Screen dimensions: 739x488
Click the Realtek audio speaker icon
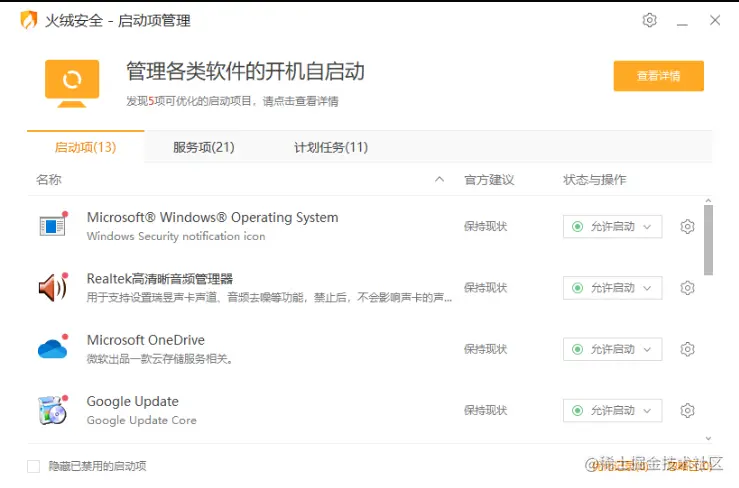tap(53, 287)
